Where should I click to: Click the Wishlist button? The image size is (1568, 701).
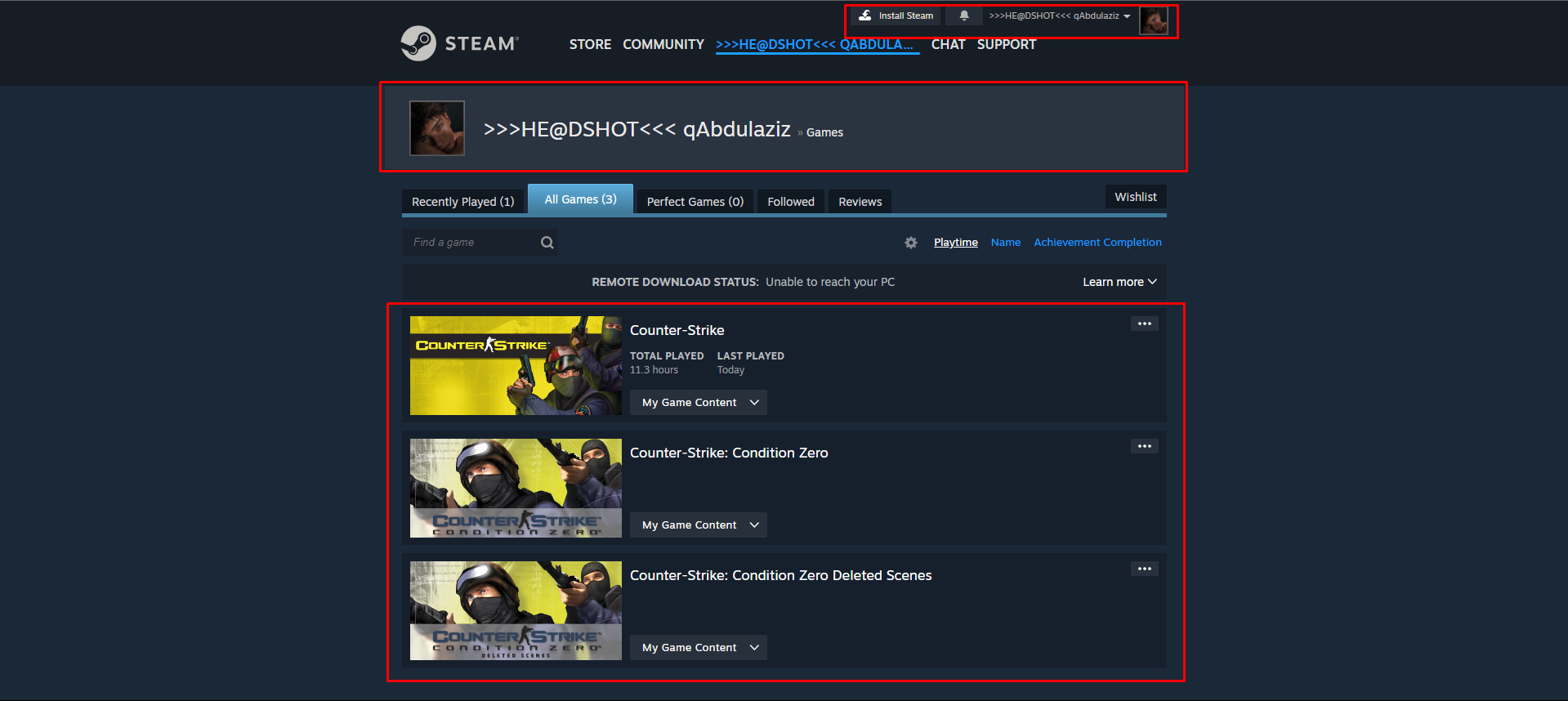click(1136, 197)
